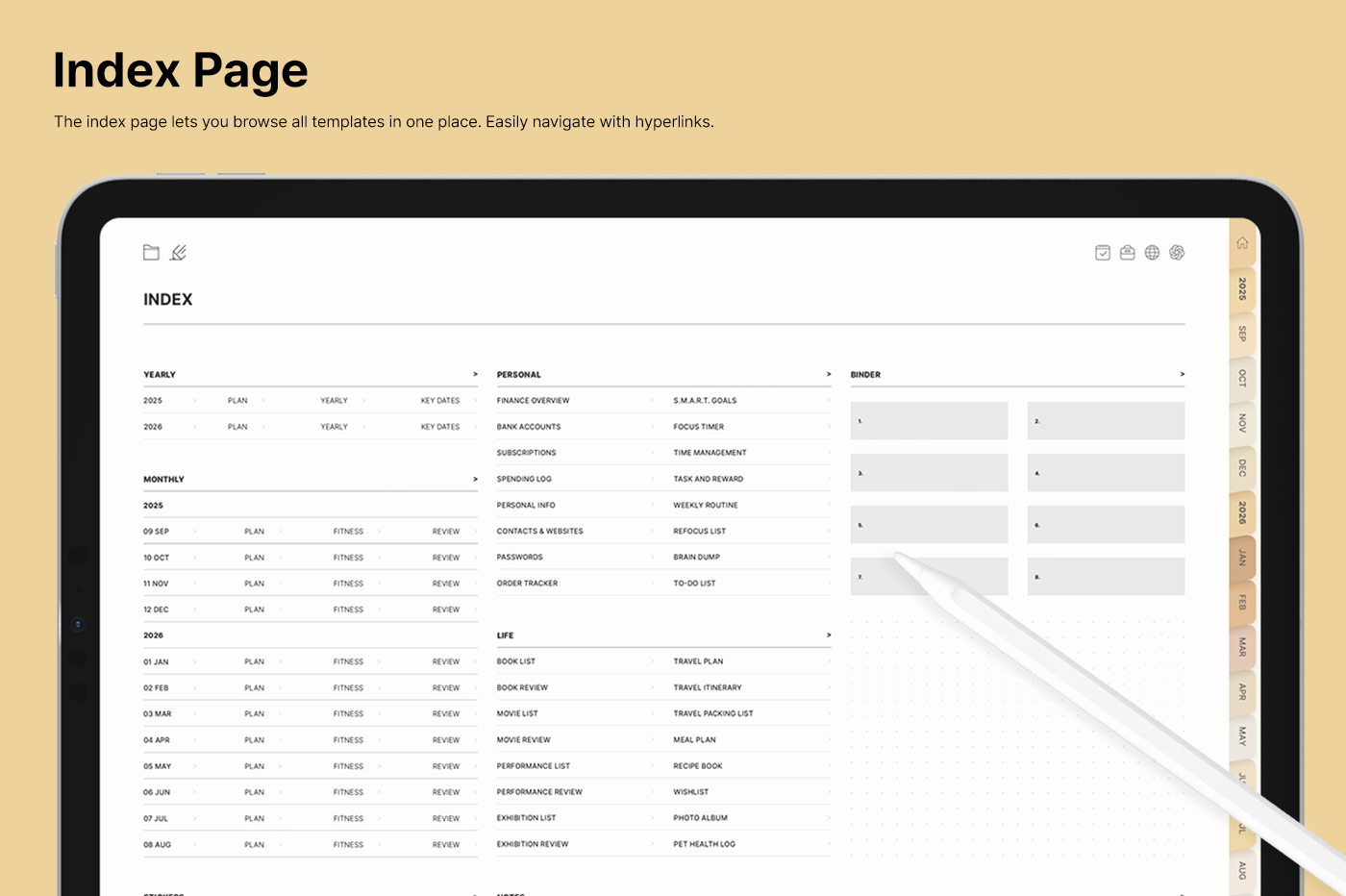Switch to the NOV side tab
Screen dimensions: 1346x896
(x=1242, y=423)
